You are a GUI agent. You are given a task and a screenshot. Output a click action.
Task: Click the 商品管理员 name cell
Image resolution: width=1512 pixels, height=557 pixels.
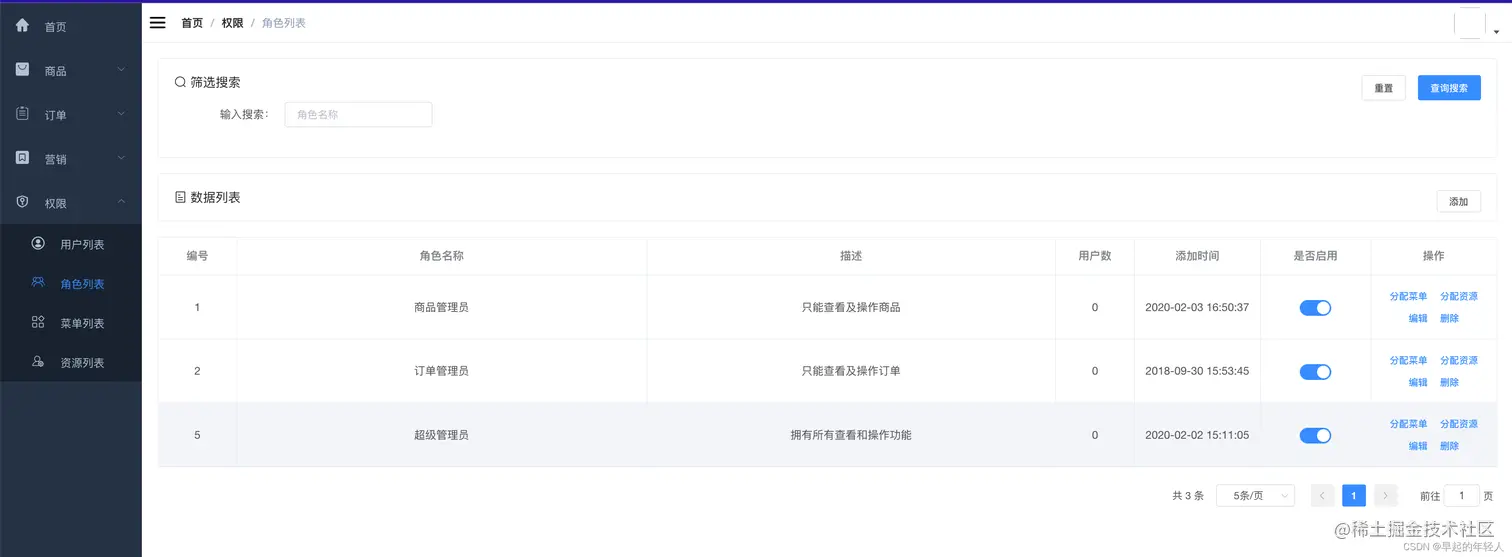(x=441, y=307)
